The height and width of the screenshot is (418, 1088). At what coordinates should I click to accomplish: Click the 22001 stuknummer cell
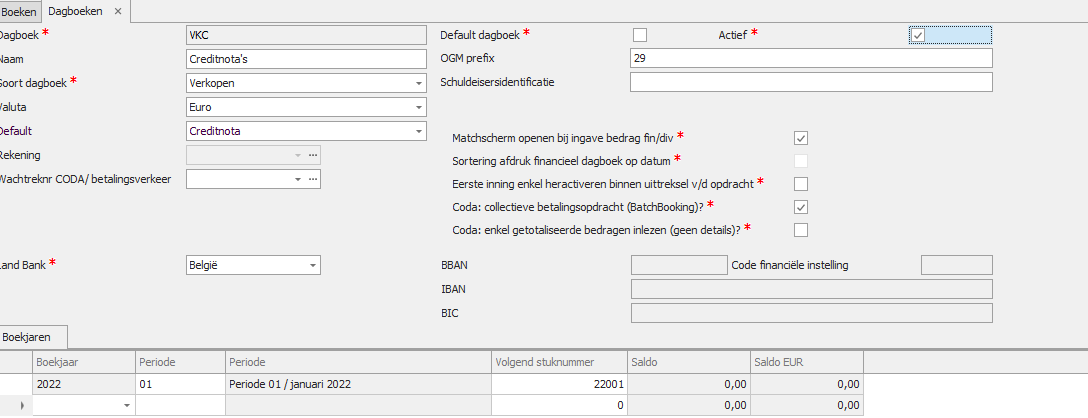[x=559, y=385]
